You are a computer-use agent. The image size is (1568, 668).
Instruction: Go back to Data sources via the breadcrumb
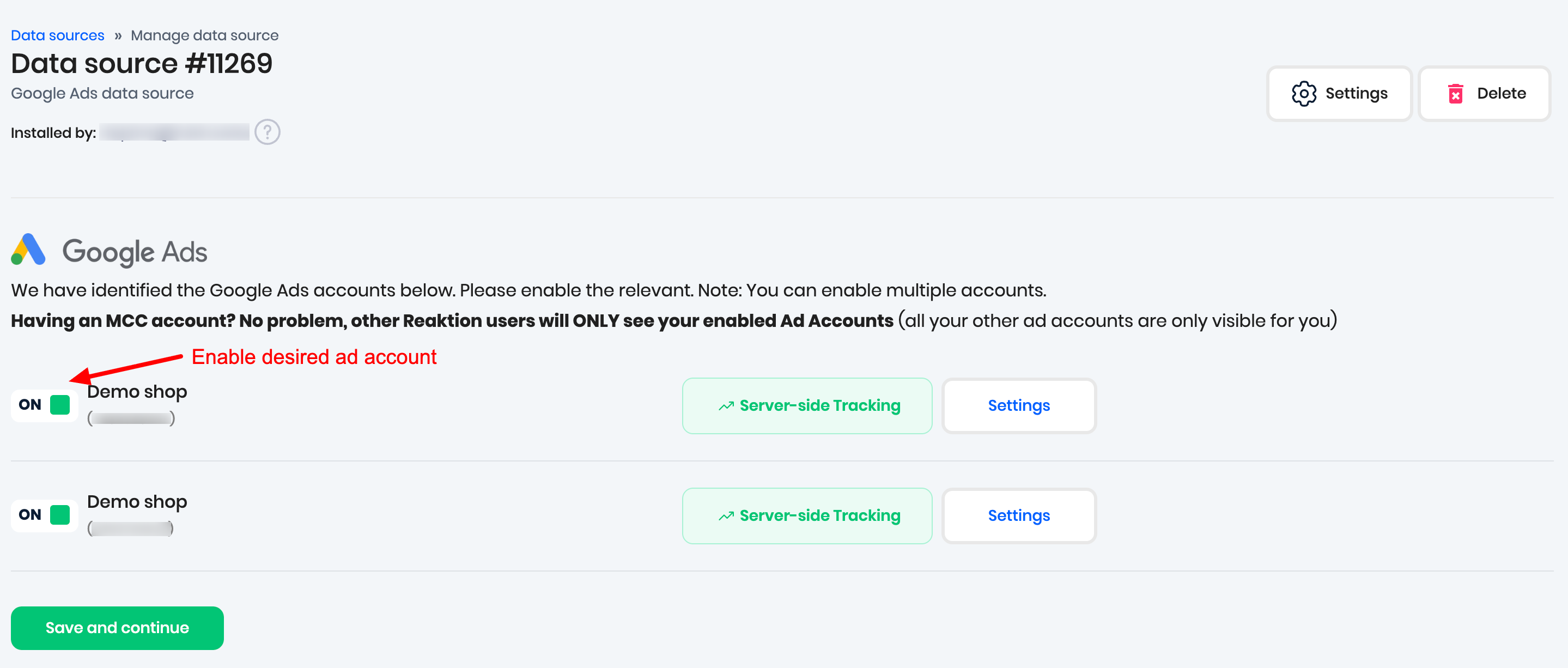point(58,35)
